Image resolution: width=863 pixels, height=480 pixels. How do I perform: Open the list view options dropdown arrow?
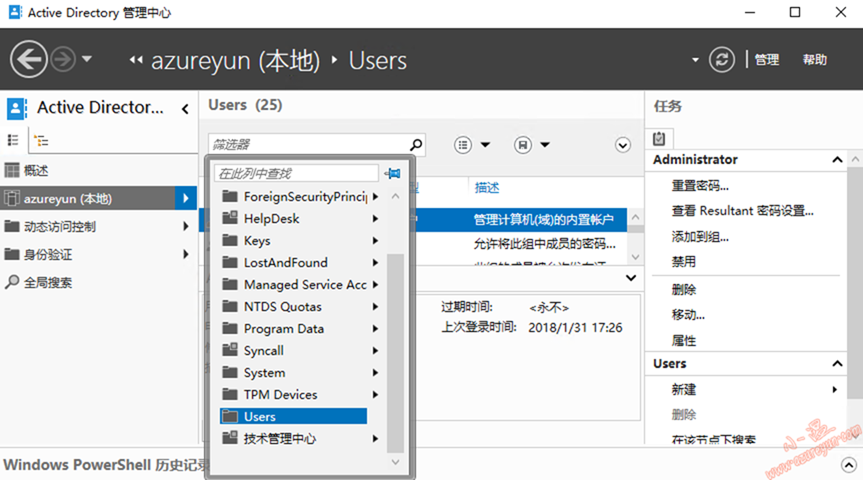485,145
